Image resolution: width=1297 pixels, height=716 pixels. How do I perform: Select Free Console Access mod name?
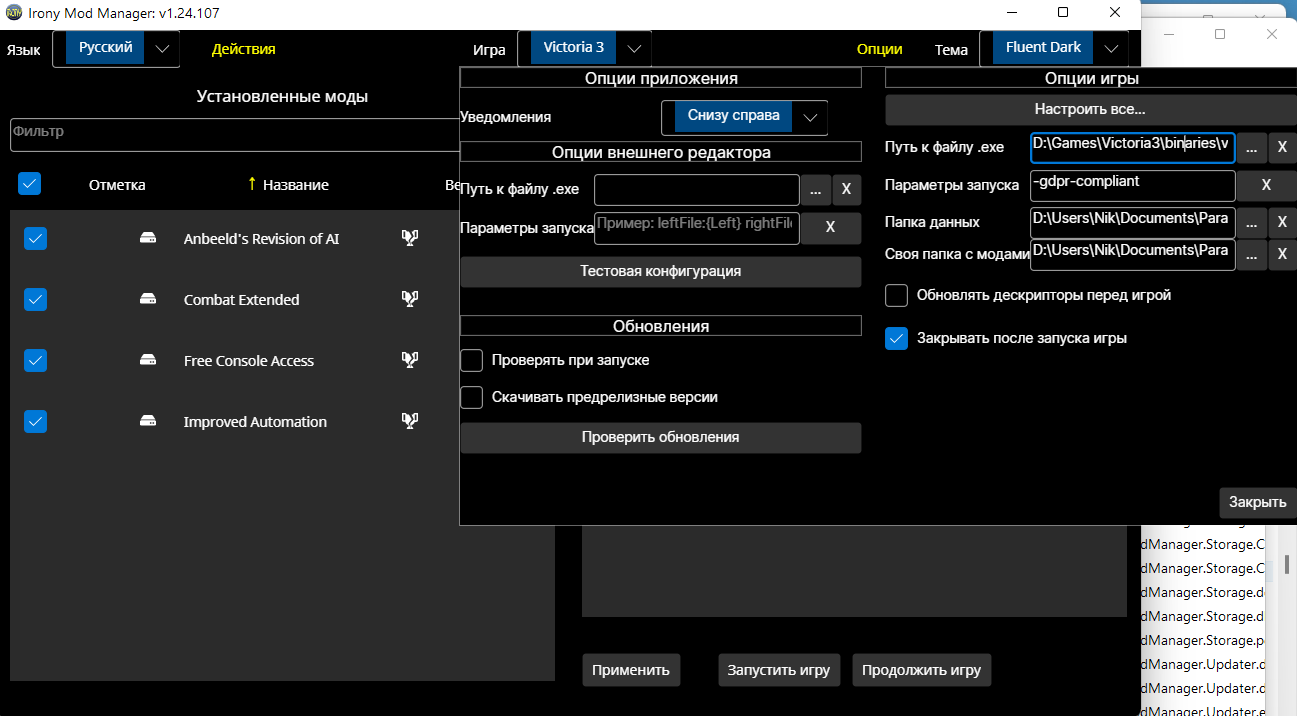click(249, 360)
